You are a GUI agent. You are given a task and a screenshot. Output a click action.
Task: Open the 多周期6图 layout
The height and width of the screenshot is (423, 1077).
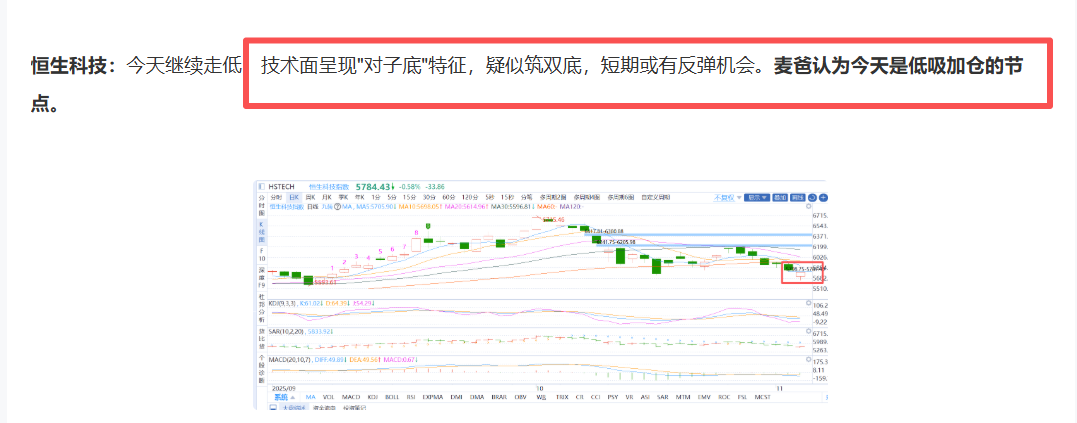[621, 198]
